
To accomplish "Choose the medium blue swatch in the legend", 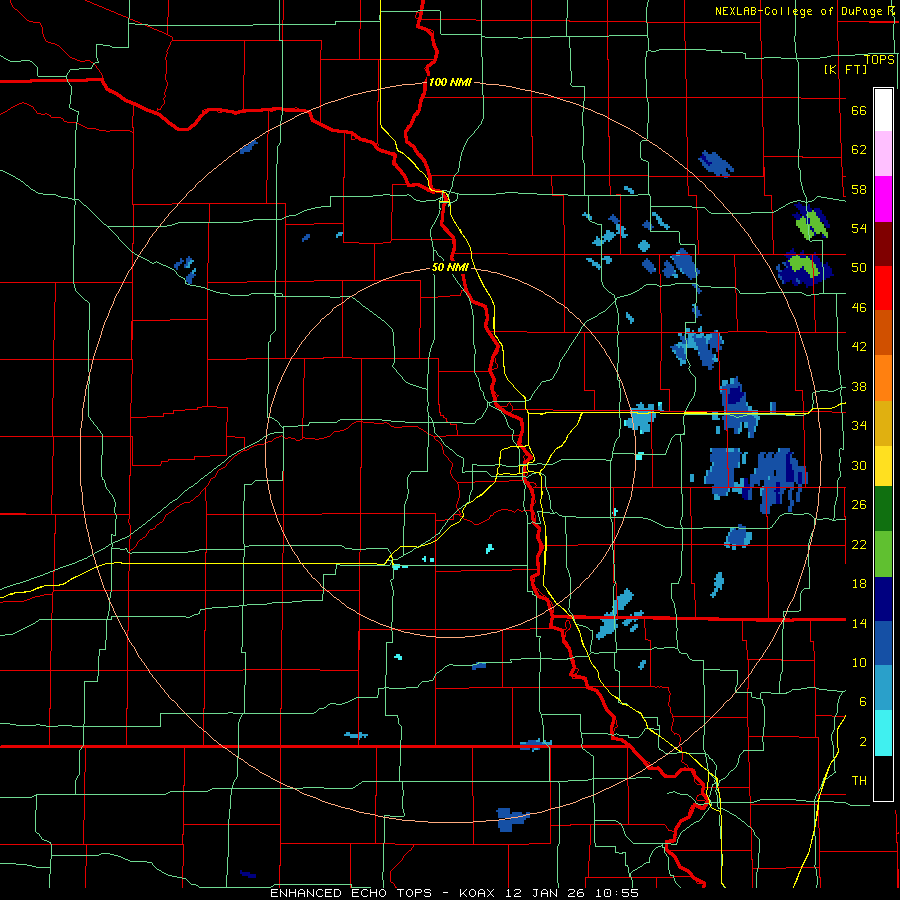I will tap(883, 643).
